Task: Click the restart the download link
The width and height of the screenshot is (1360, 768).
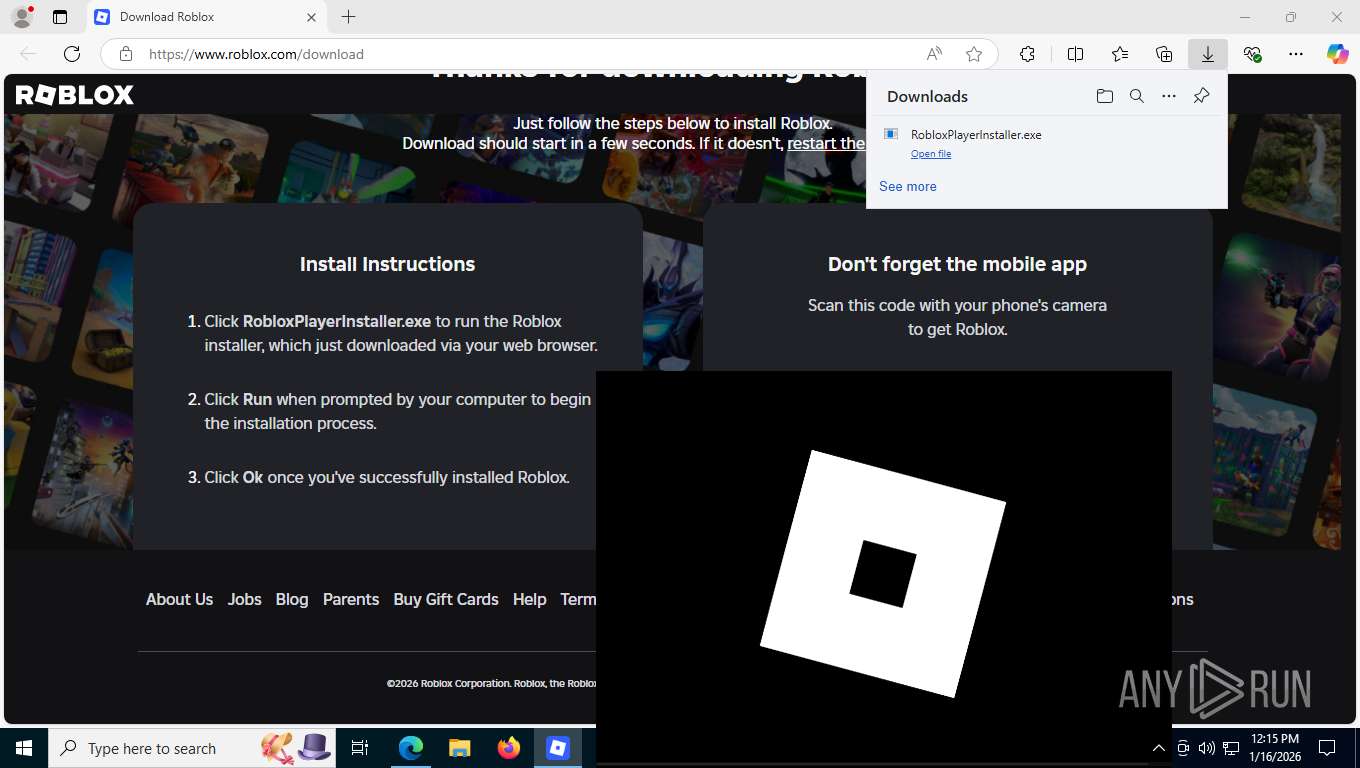Action: click(x=826, y=143)
